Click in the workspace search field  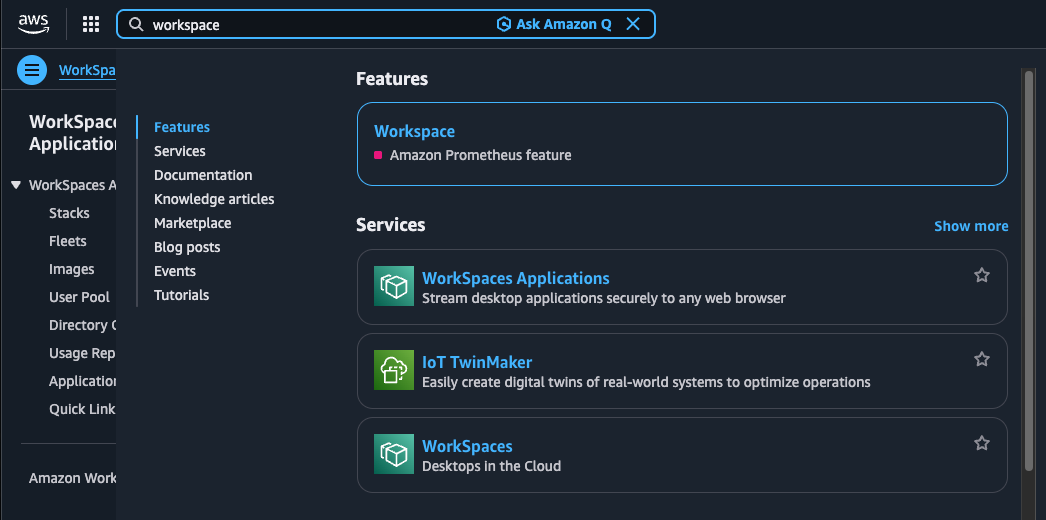(x=320, y=24)
